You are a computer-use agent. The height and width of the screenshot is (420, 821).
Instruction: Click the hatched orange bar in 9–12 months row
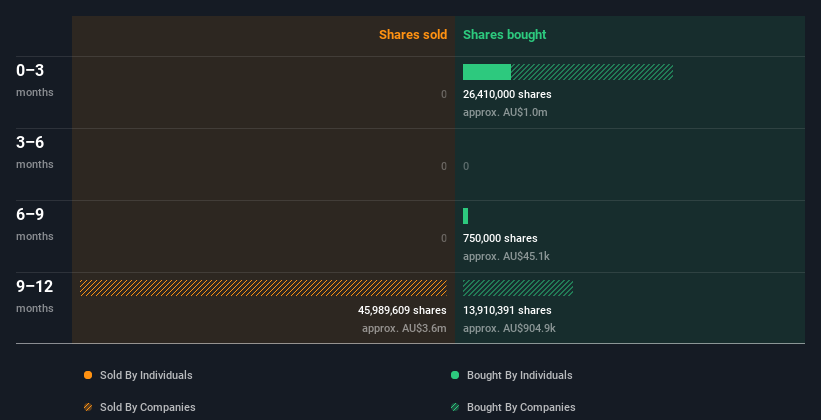click(263, 288)
